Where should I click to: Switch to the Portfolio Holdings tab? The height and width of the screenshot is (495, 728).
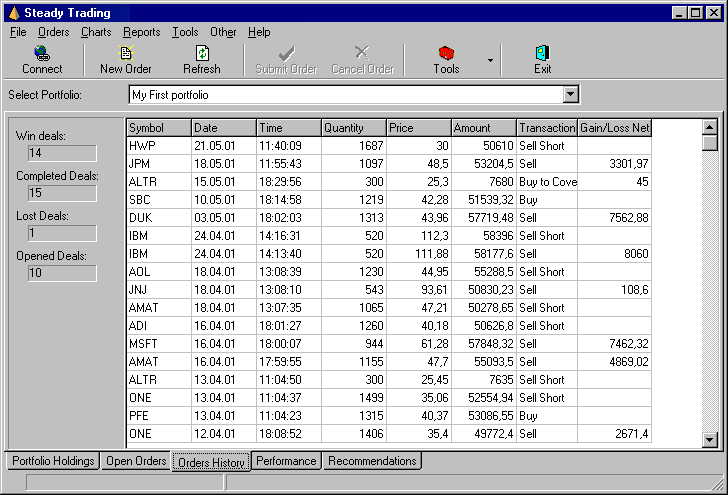[53, 461]
